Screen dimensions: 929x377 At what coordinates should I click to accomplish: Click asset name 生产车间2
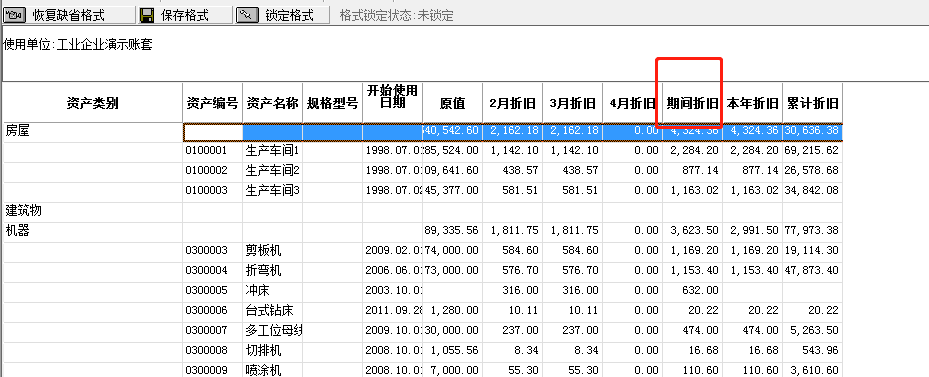(x=273, y=171)
